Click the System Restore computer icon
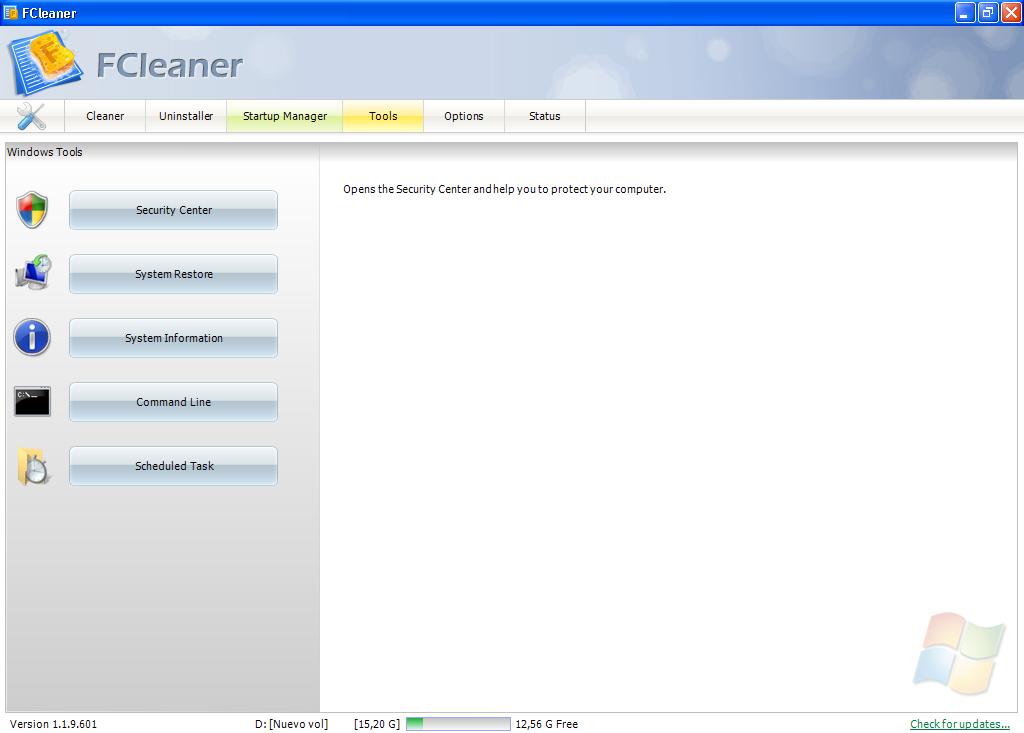Image resolution: width=1024 pixels, height=733 pixels. click(33, 272)
